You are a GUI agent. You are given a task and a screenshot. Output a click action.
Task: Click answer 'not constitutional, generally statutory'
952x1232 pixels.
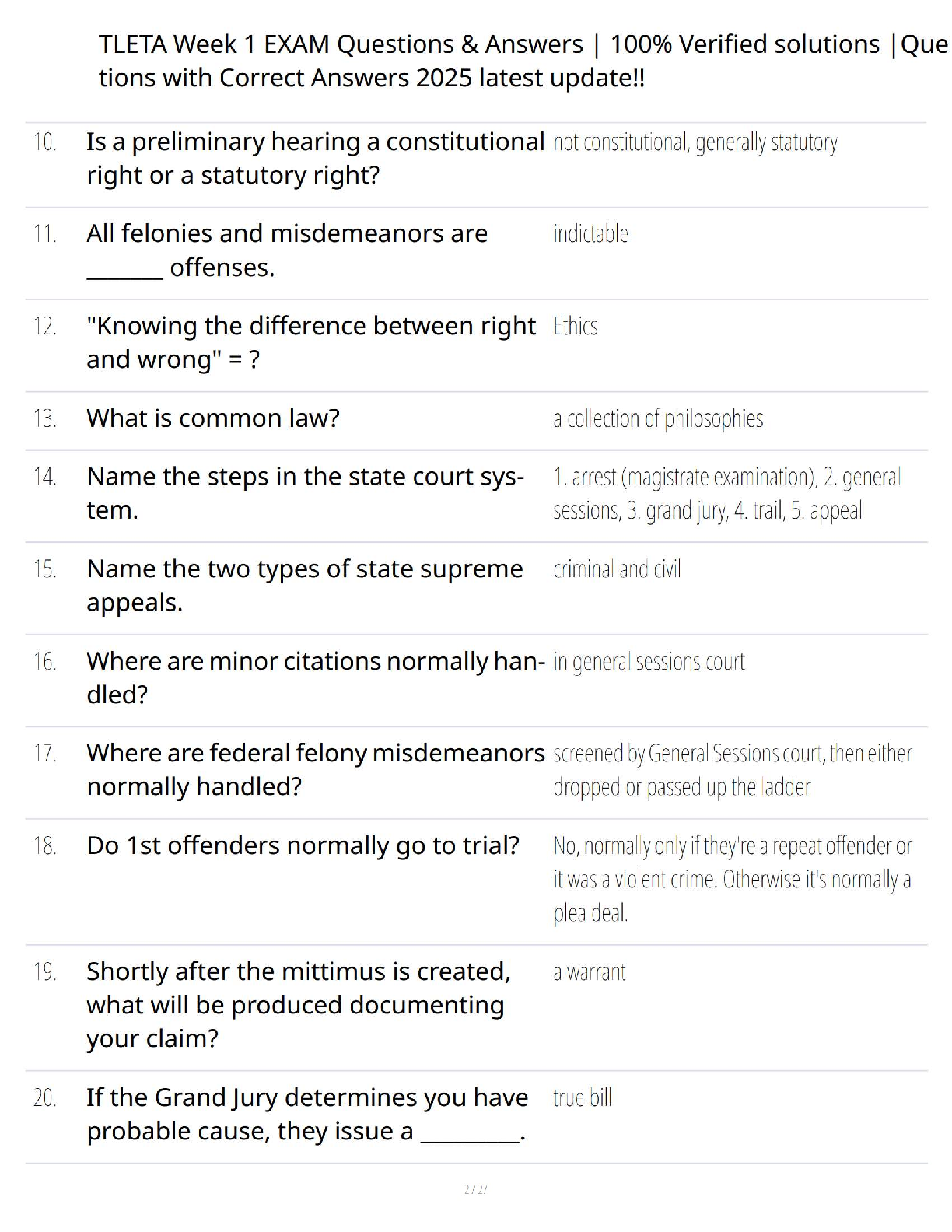(x=695, y=142)
